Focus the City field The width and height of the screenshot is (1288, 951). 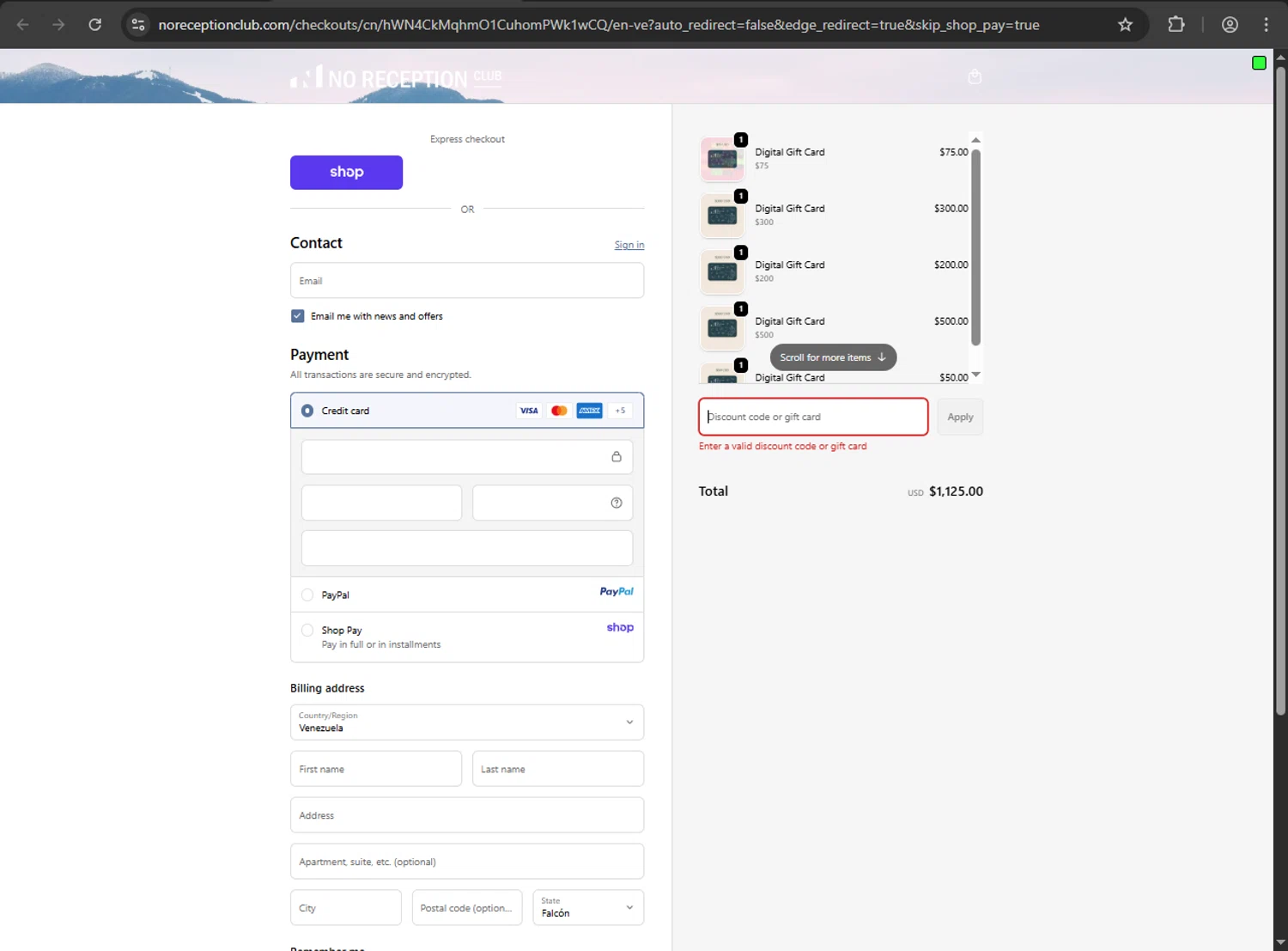pyautogui.click(x=346, y=907)
